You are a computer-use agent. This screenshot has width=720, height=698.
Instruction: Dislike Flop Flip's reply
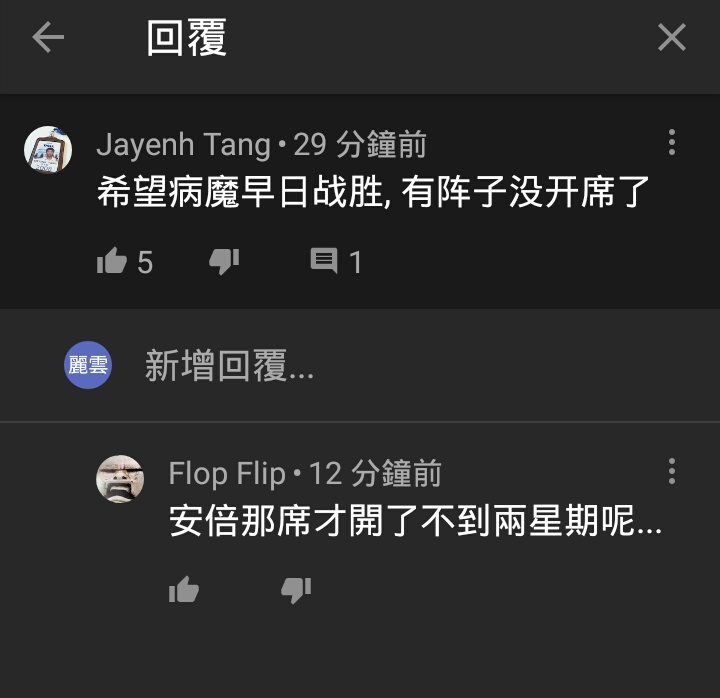pyautogui.click(x=296, y=590)
